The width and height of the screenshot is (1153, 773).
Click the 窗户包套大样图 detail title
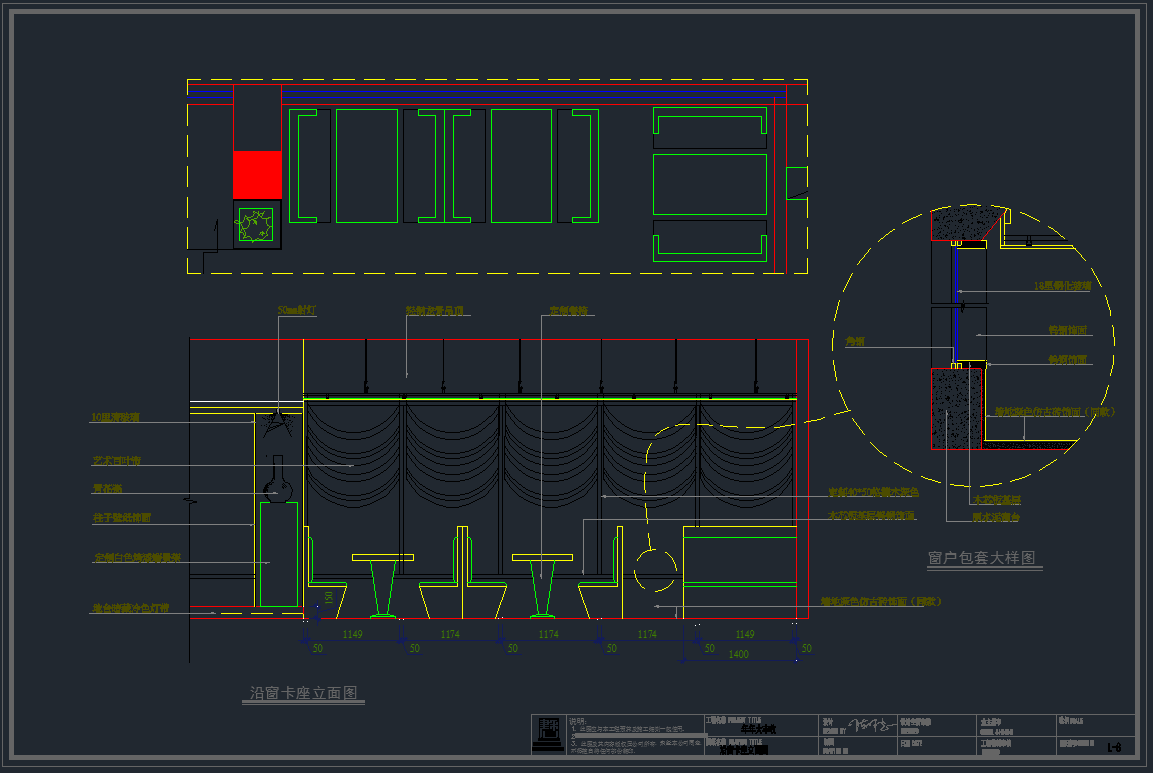point(981,558)
